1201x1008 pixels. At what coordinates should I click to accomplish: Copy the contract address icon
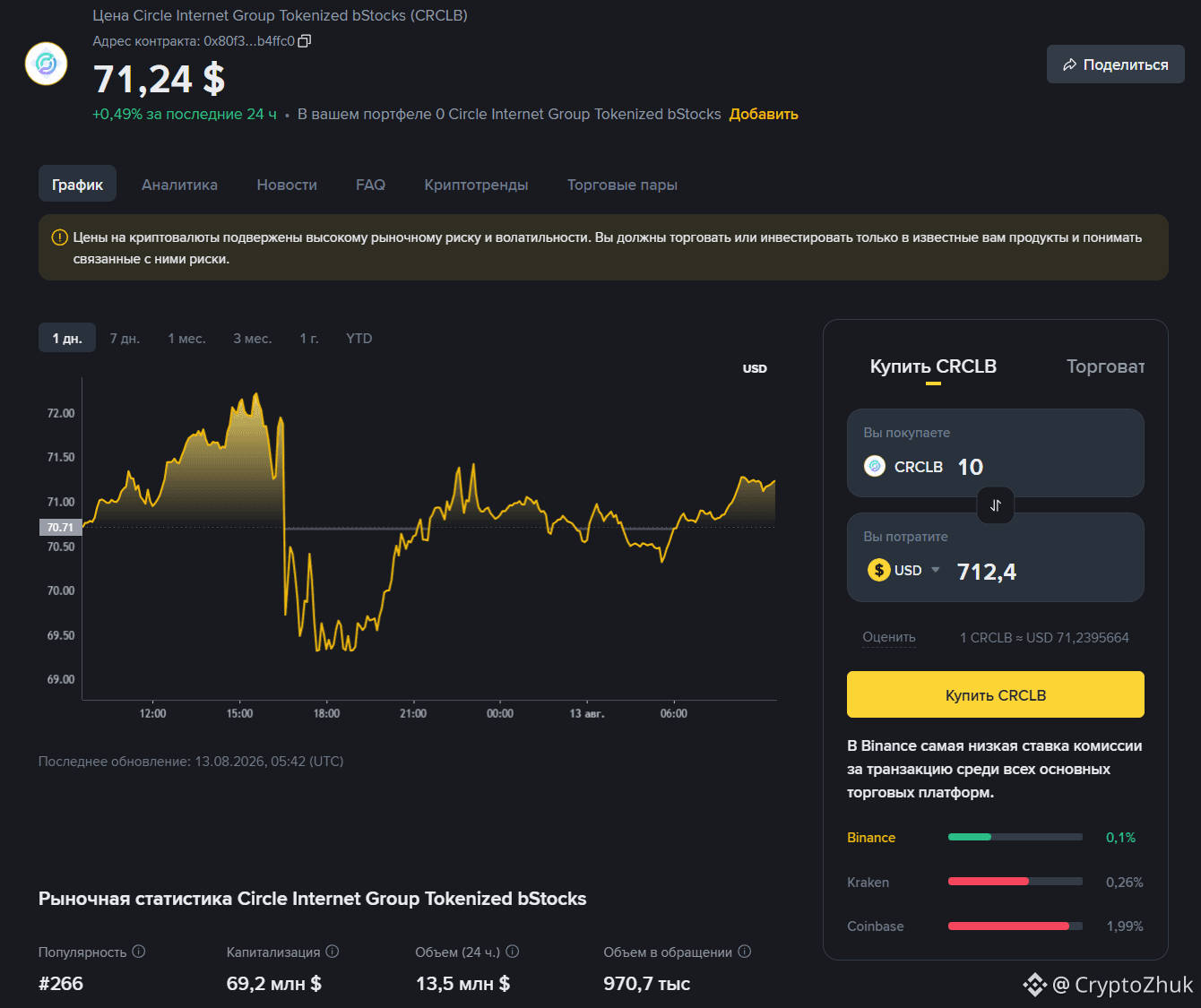tap(305, 41)
